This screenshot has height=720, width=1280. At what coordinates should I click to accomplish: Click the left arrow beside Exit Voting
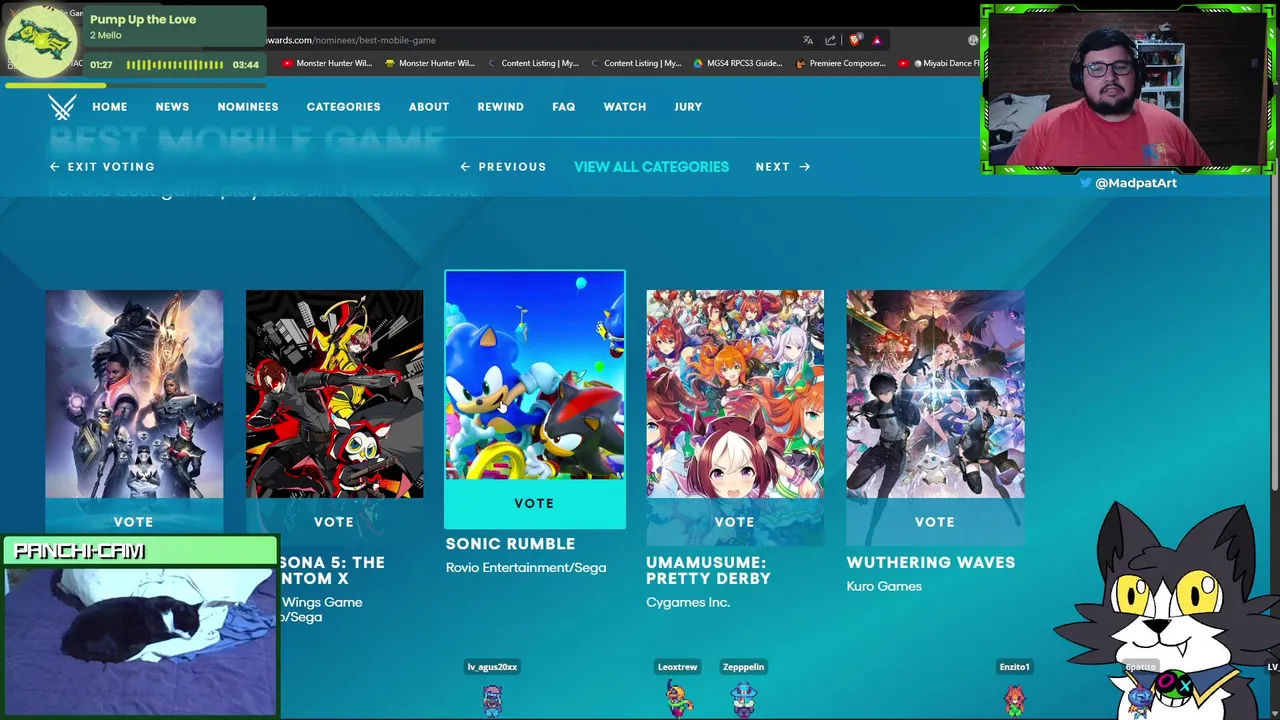[55, 167]
